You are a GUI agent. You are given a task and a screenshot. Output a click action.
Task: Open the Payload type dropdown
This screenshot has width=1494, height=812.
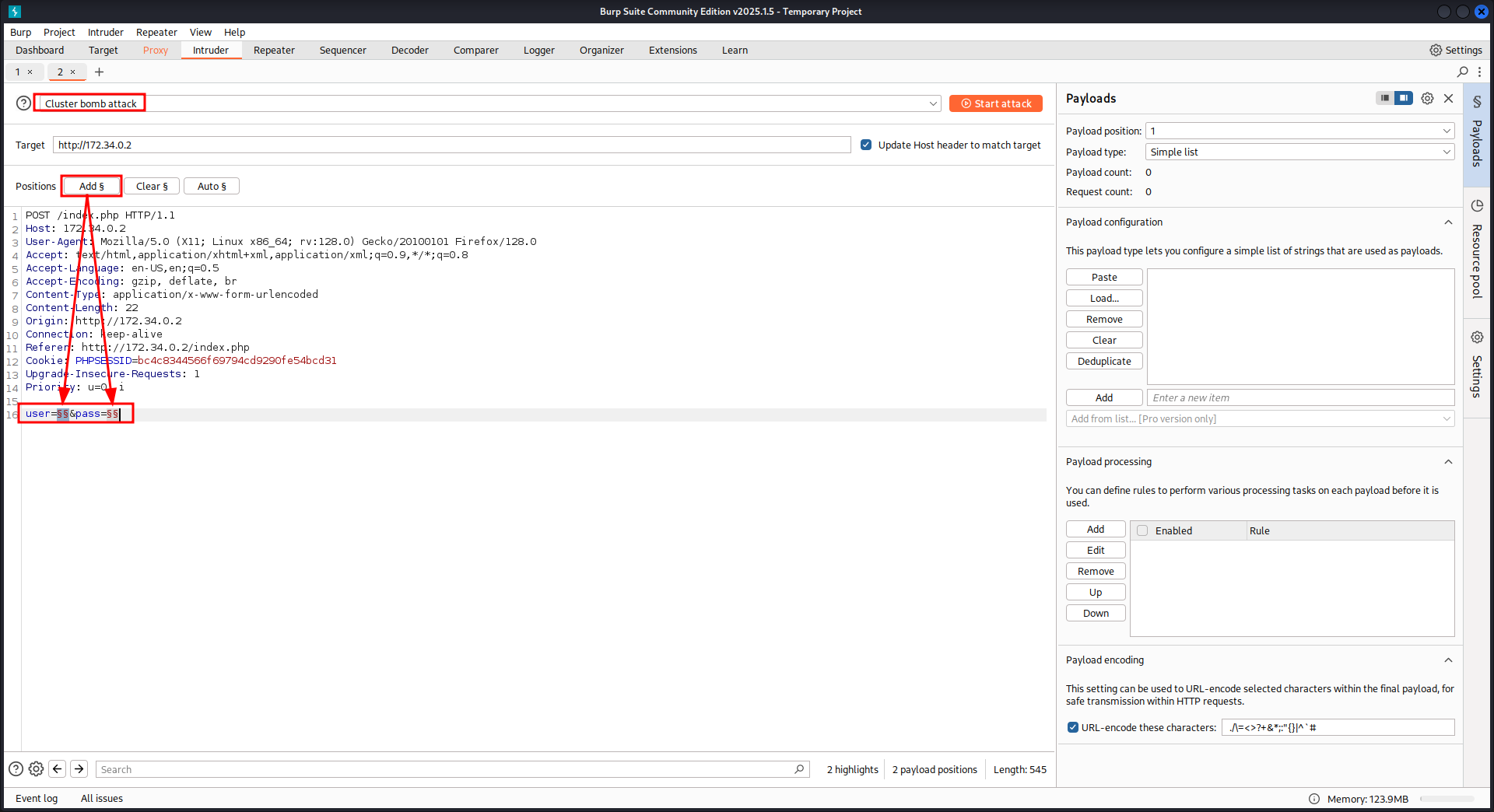pyautogui.click(x=1299, y=152)
